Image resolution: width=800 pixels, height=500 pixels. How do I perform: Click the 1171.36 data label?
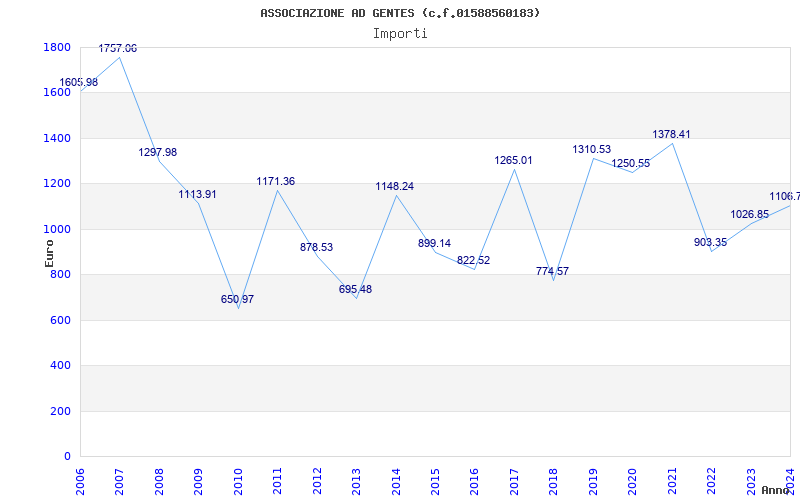pos(276,181)
